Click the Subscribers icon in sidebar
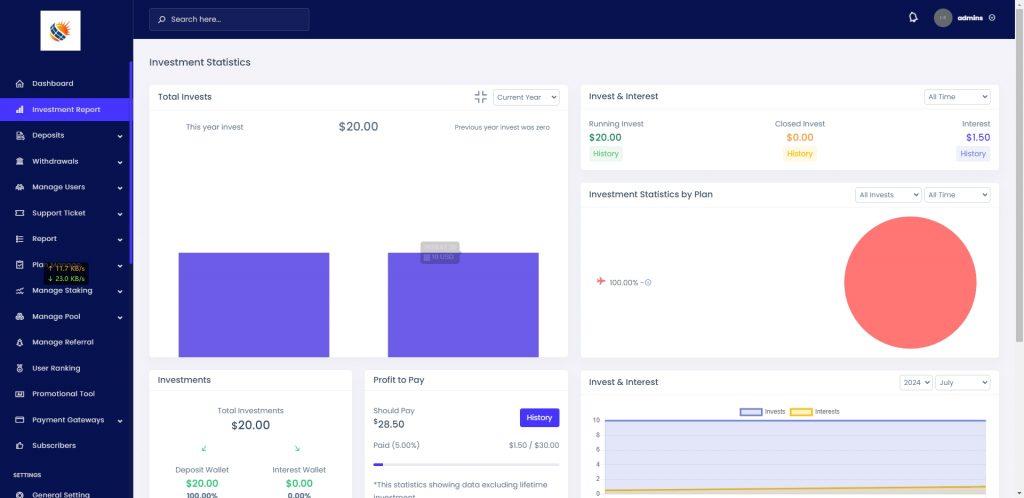Image resolution: width=1024 pixels, height=498 pixels. coord(20,446)
